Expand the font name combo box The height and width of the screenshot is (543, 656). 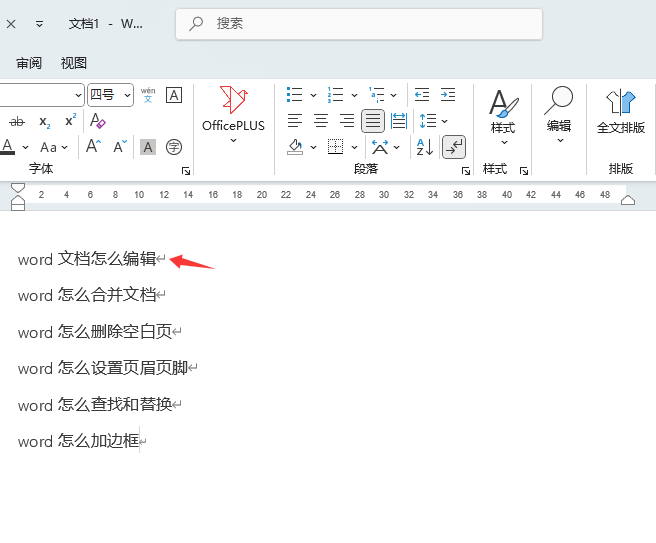tap(78, 95)
